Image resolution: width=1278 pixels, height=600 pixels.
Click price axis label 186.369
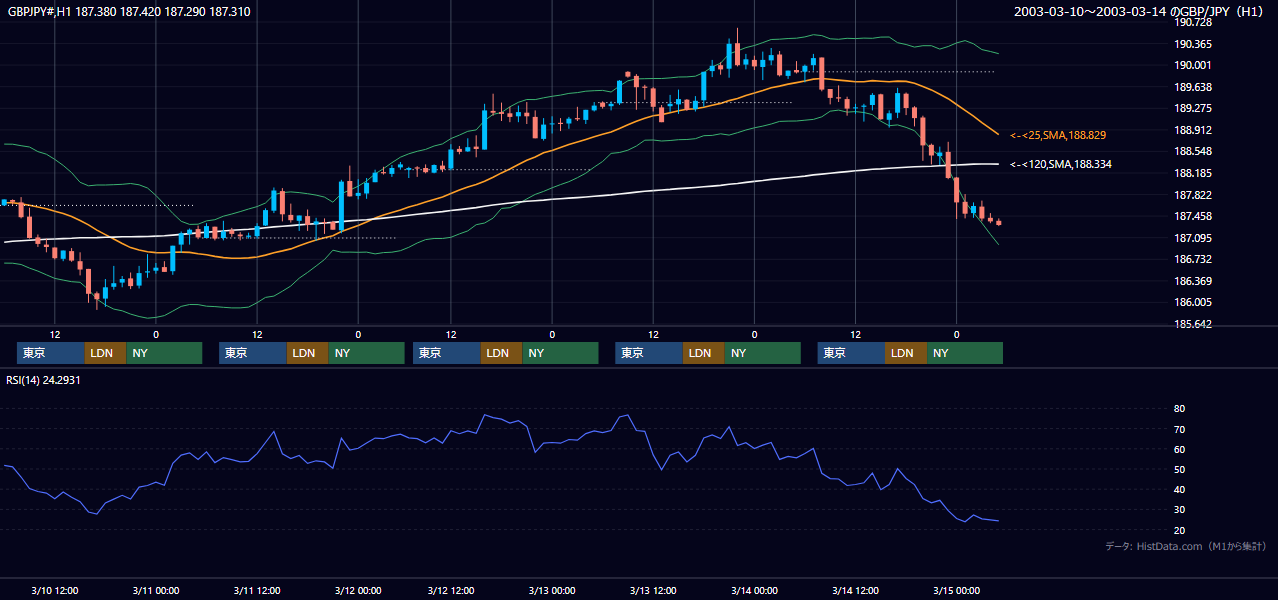click(1193, 281)
